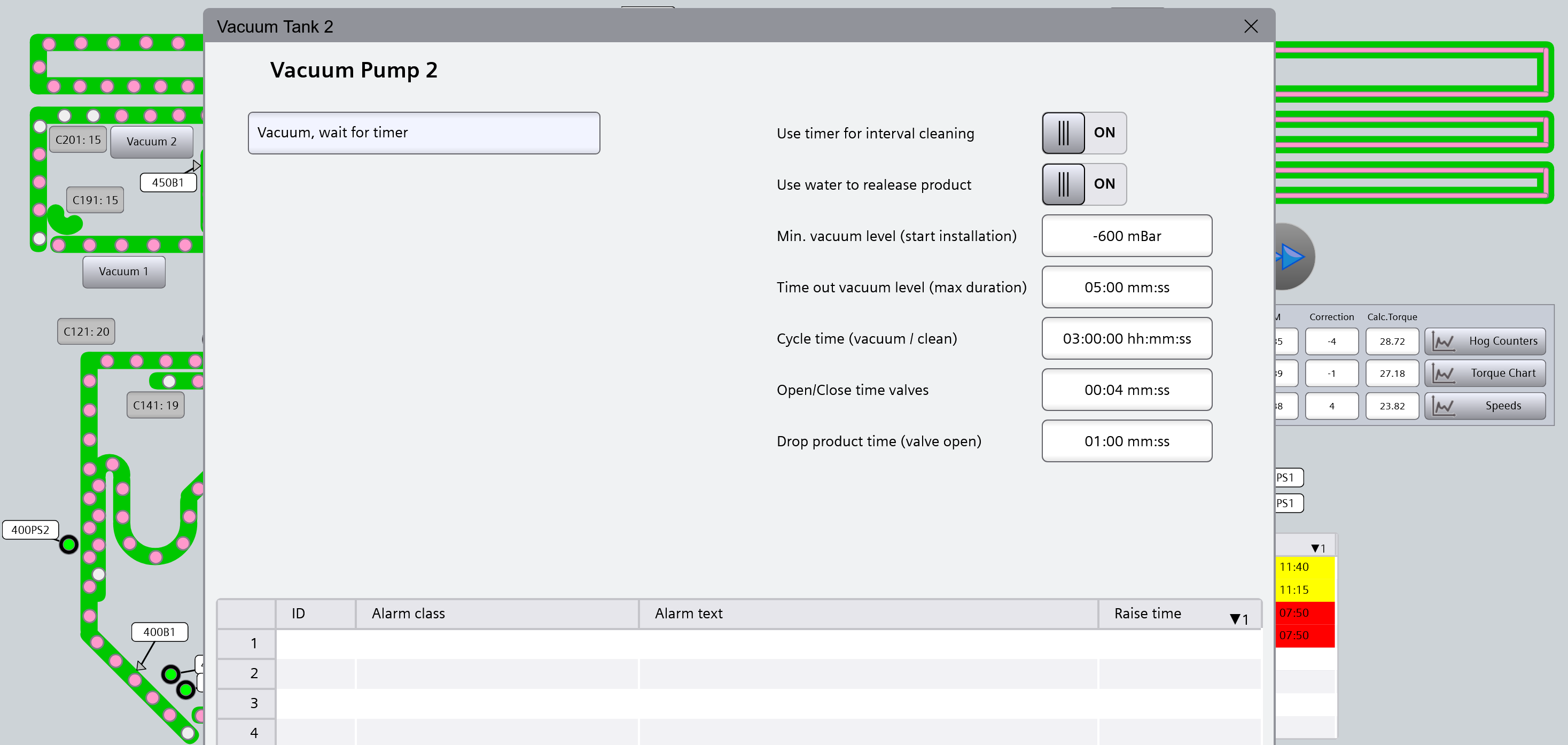This screenshot has width=1568, height=745.
Task: Close the Vacuum Tank 2 dialog
Action: [1250, 26]
